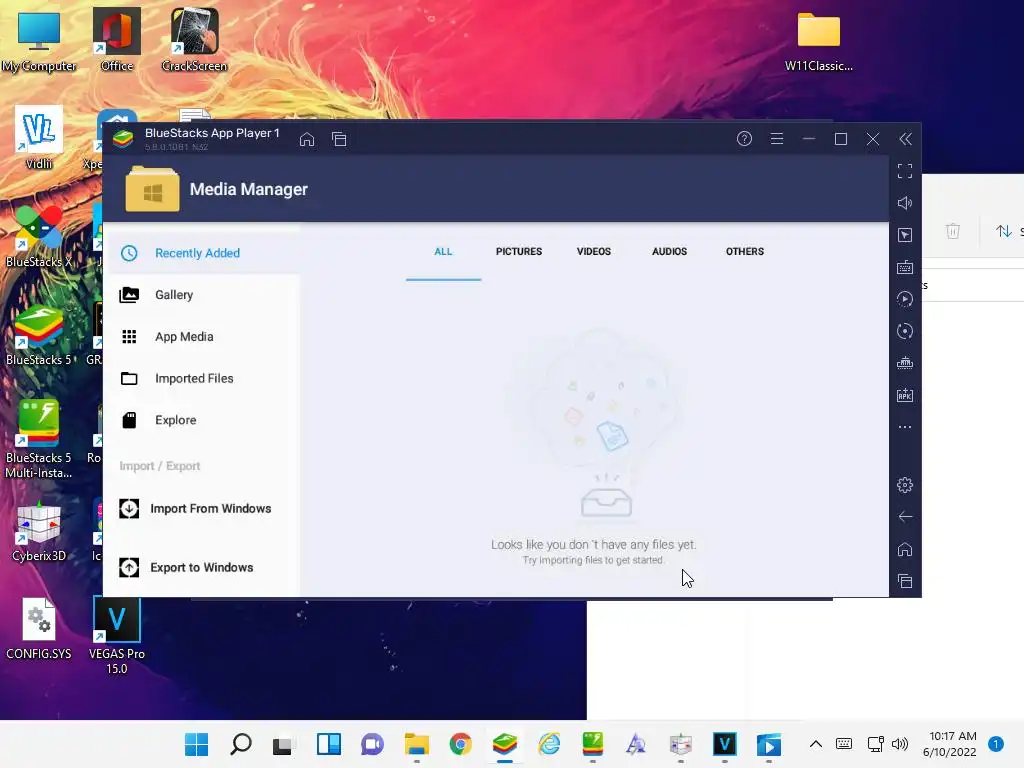Click the Media Manager folder icon

pyautogui.click(x=152, y=189)
